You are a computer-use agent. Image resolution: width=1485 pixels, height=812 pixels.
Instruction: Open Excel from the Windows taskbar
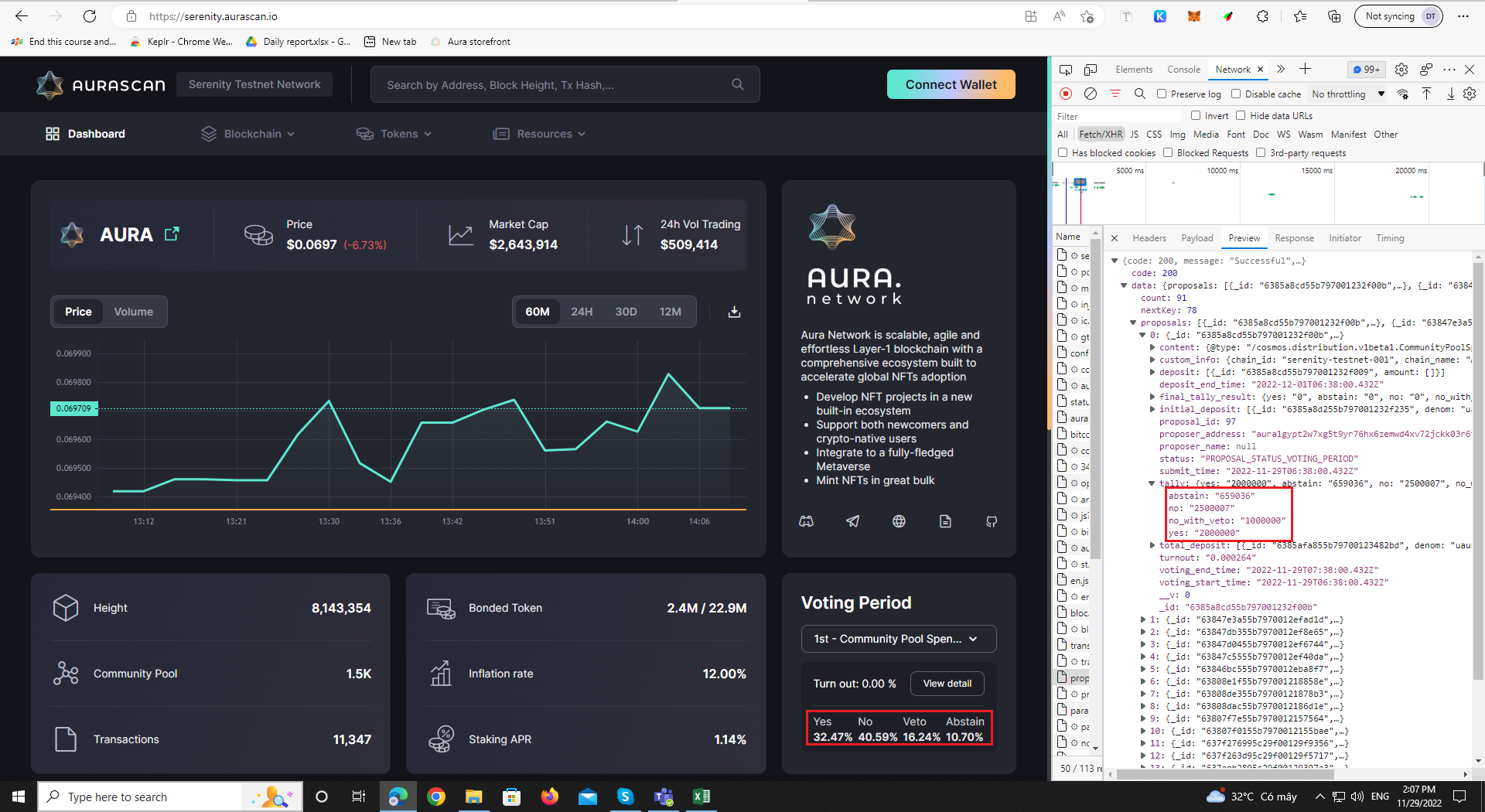pos(702,797)
